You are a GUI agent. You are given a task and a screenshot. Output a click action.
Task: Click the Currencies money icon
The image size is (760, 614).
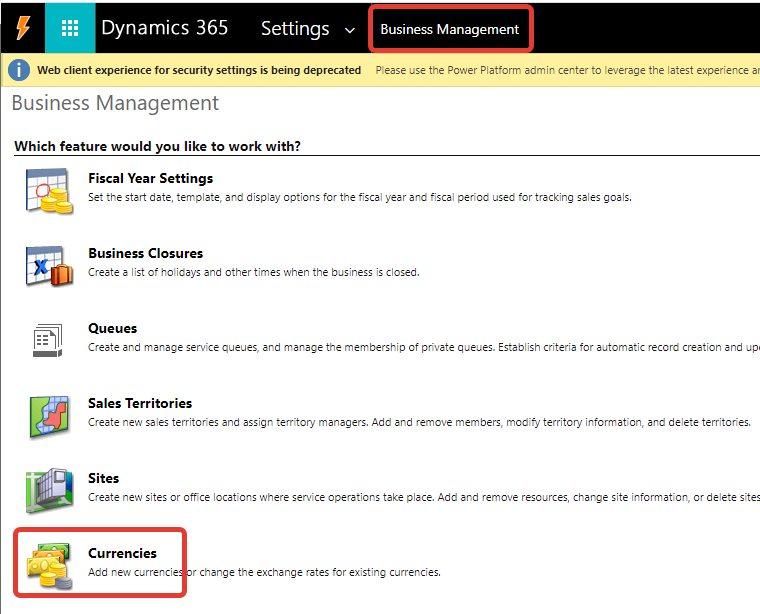(x=49, y=566)
